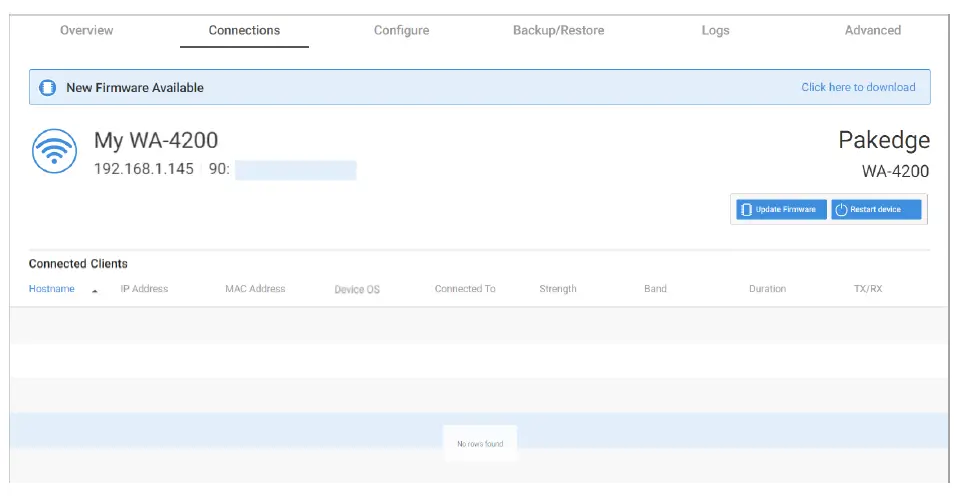Switch to the Configure tab
The height and width of the screenshot is (498, 959).
401,31
